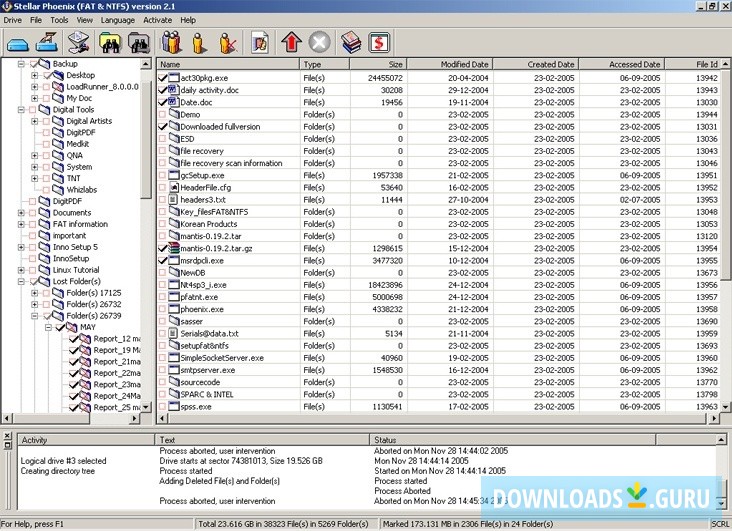Image resolution: width=732 pixels, height=531 pixels.
Task: Click the red up arrow toolbar icon
Action: click(x=290, y=42)
